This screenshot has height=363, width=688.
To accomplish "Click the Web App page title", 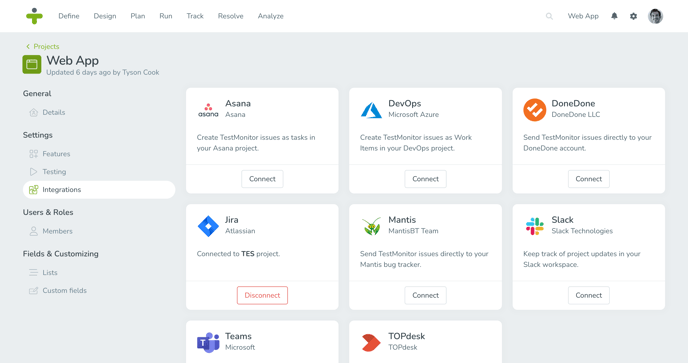I will [x=72, y=60].
